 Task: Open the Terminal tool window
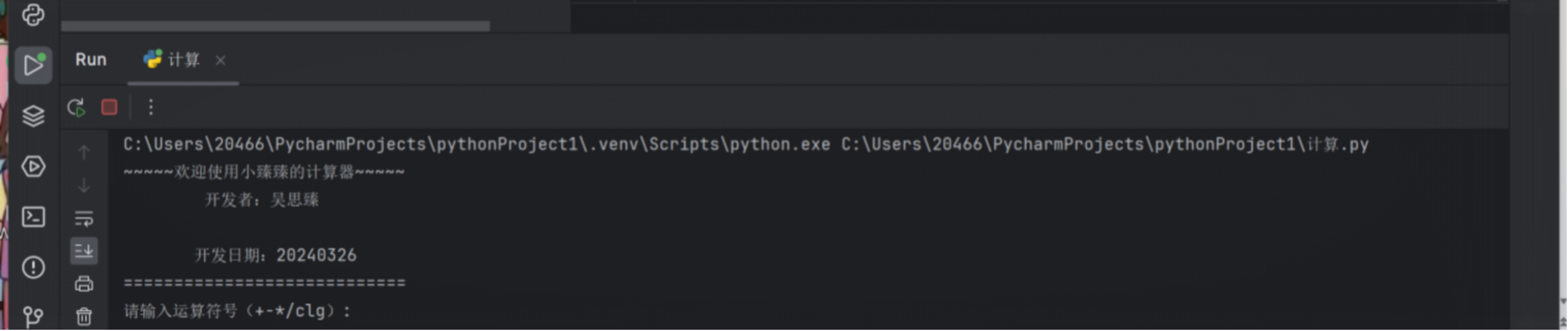[x=33, y=217]
